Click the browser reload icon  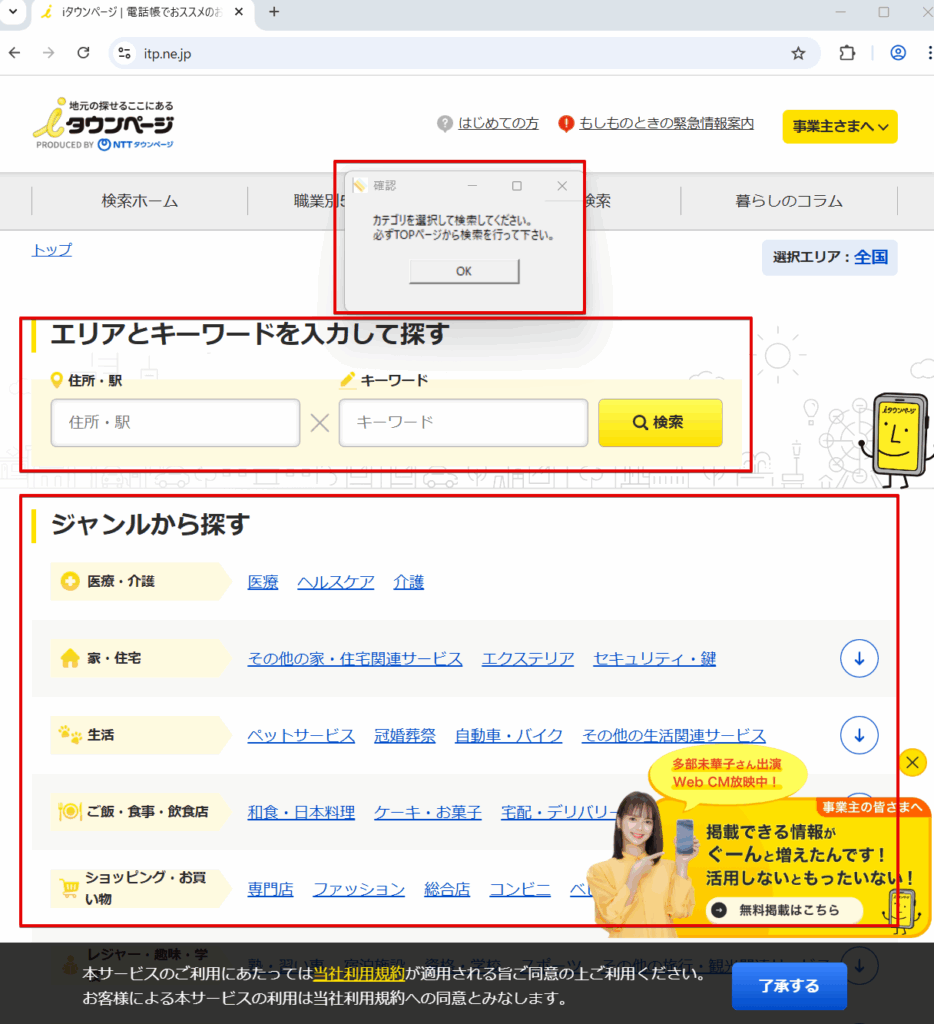pos(84,53)
